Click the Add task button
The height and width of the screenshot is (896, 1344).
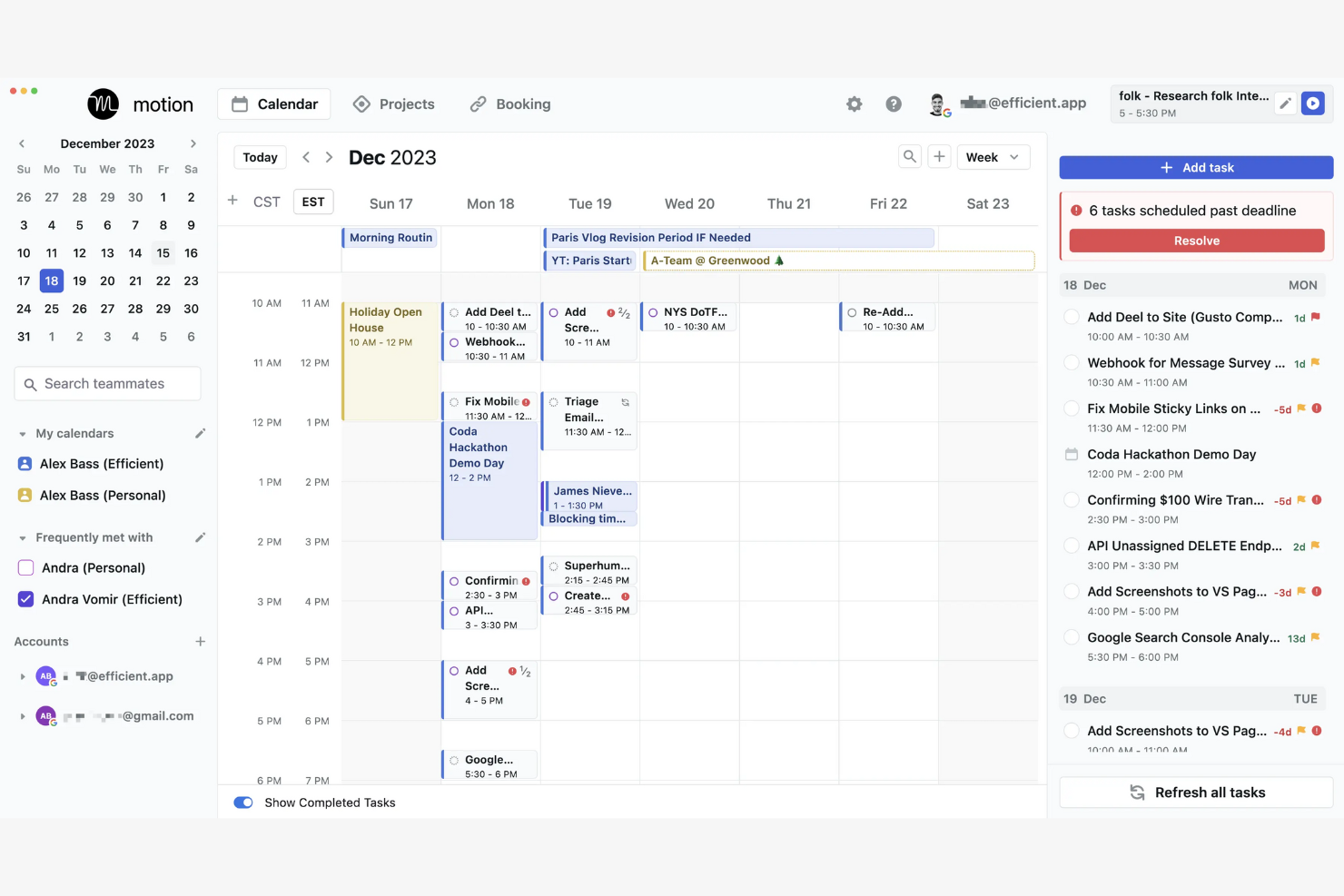(x=1195, y=167)
